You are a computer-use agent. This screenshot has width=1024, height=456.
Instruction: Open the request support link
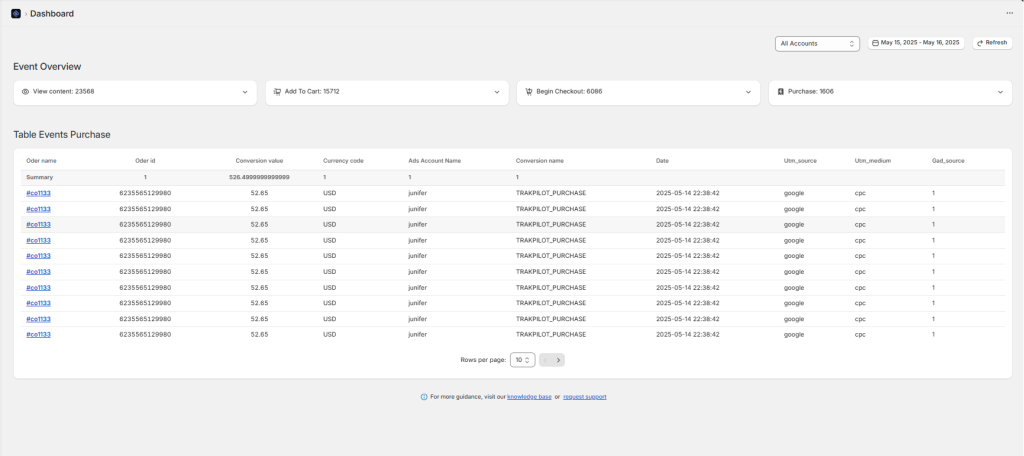584,397
